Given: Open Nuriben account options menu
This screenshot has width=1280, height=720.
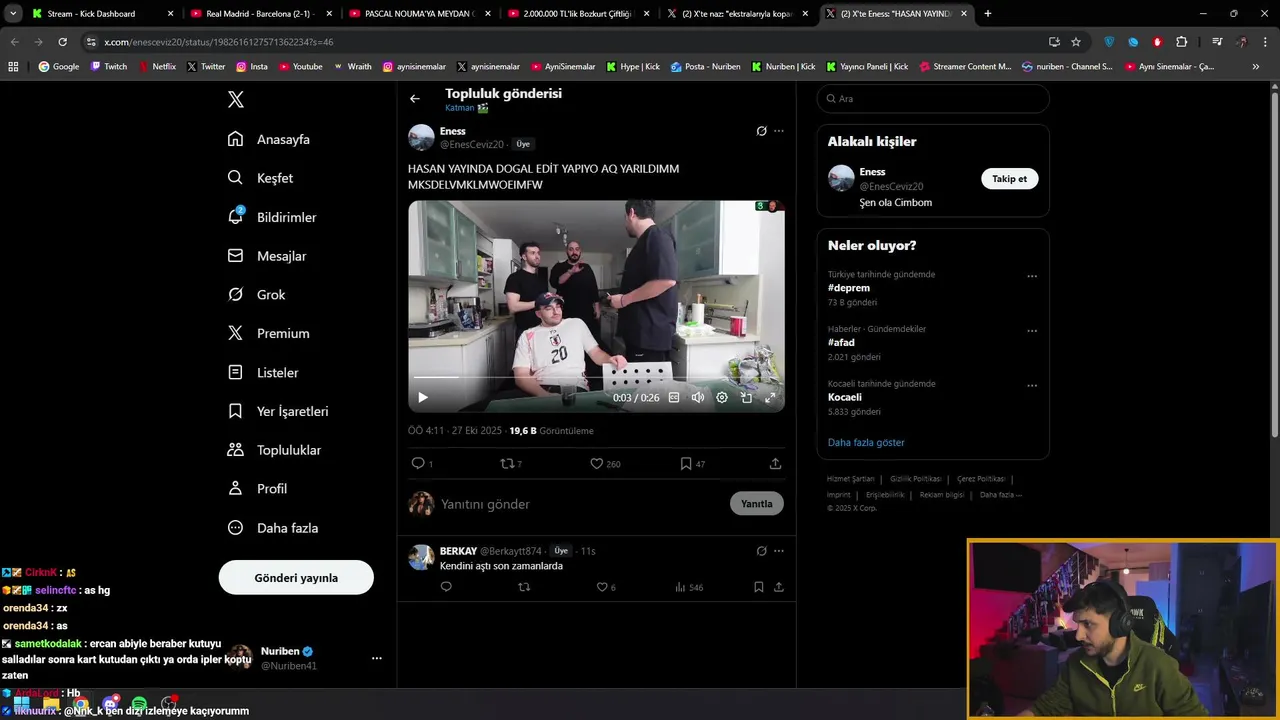Looking at the screenshot, I should 376,658.
